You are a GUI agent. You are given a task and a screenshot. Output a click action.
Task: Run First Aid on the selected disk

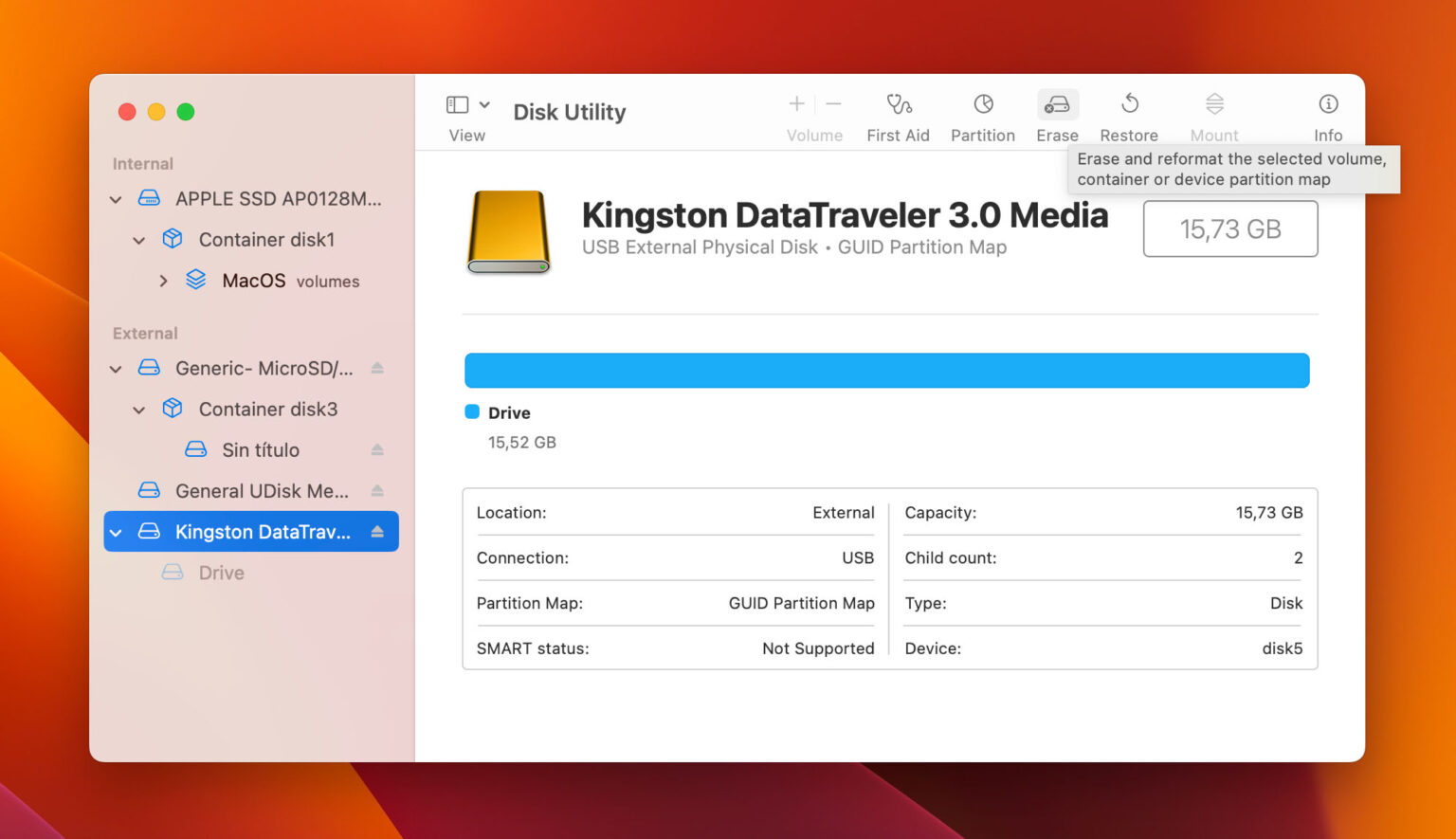898,112
